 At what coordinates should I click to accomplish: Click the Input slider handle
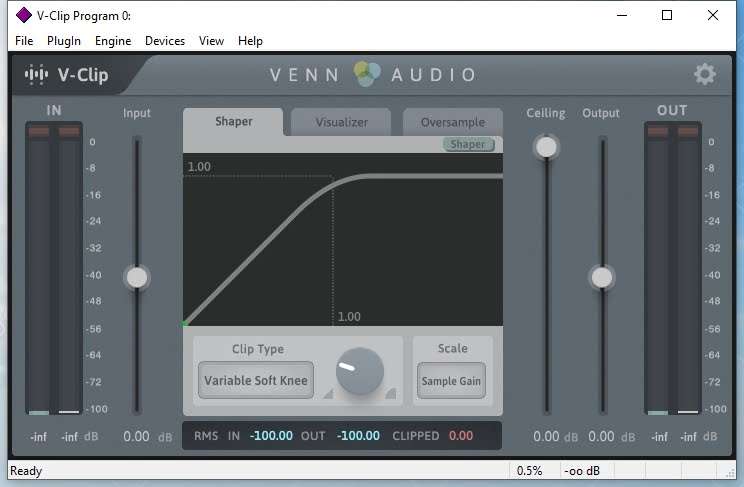137,278
